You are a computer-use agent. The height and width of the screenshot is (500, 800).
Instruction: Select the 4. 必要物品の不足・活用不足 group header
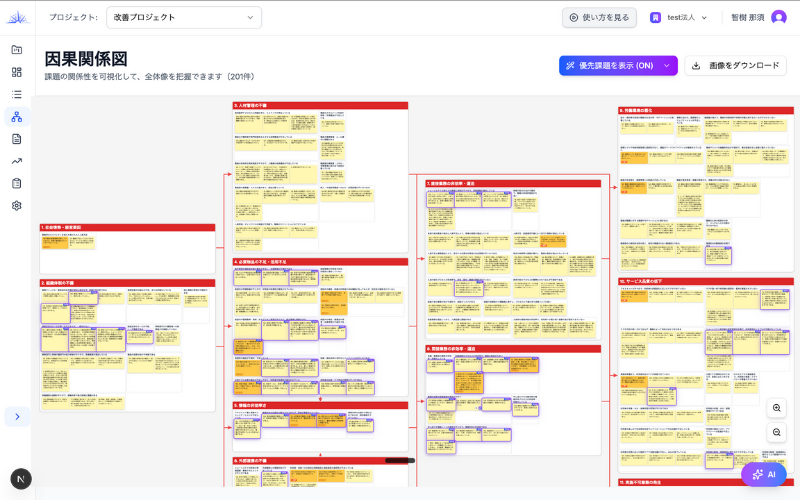tap(320, 262)
